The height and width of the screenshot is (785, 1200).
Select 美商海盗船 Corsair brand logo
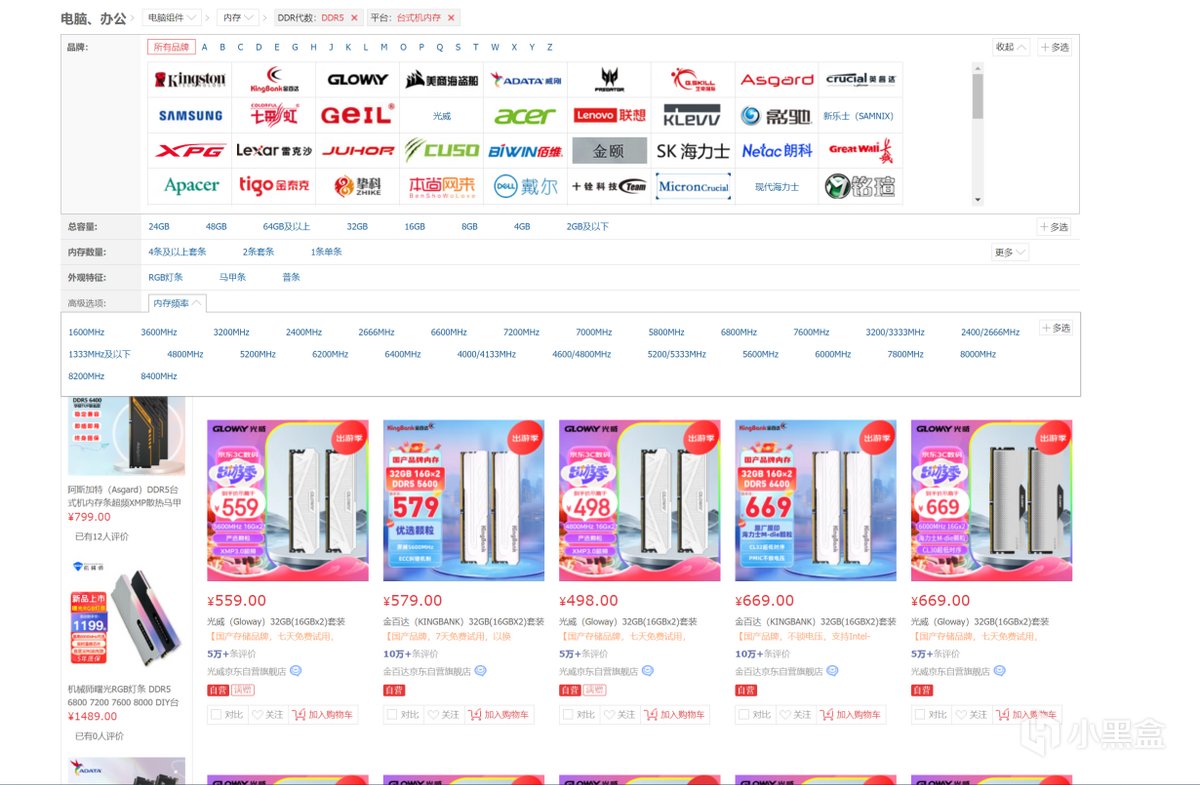[442, 80]
